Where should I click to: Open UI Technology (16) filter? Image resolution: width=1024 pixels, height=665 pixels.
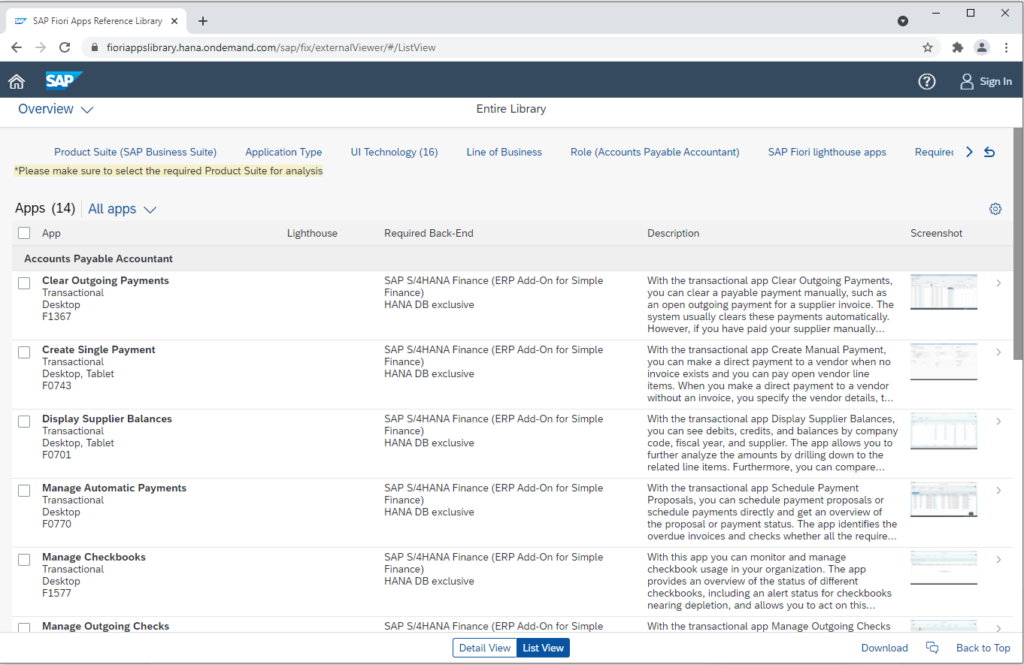pyautogui.click(x=394, y=152)
